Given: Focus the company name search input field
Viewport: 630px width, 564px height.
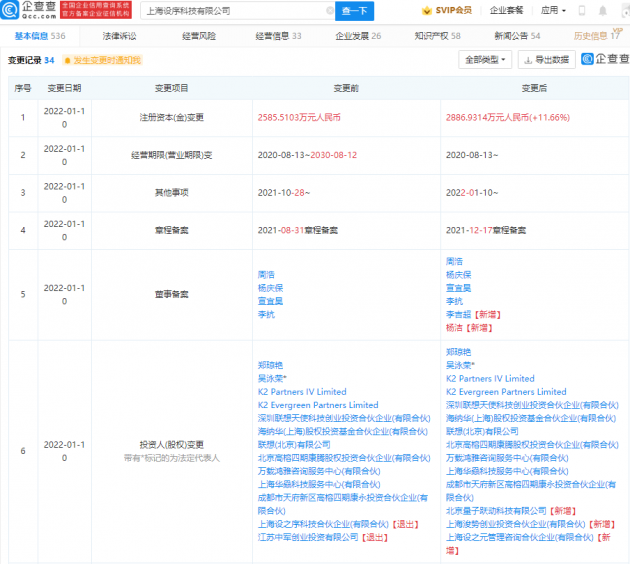Looking at the screenshot, I should [235, 11].
